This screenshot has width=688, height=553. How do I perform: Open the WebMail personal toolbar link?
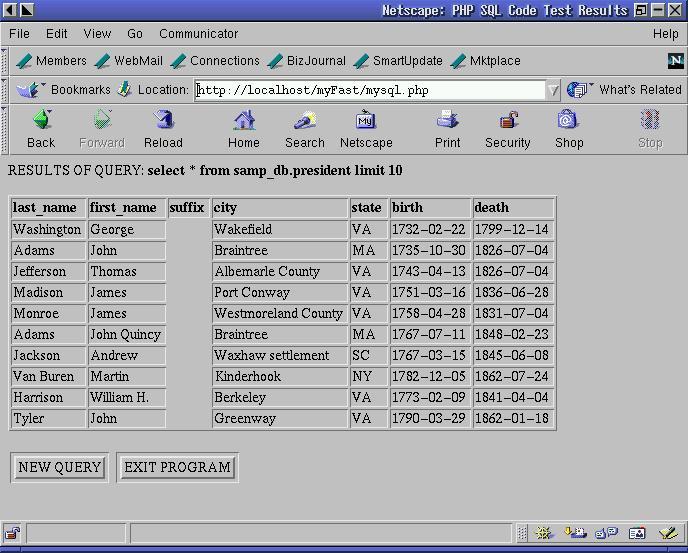pyautogui.click(x=129, y=61)
